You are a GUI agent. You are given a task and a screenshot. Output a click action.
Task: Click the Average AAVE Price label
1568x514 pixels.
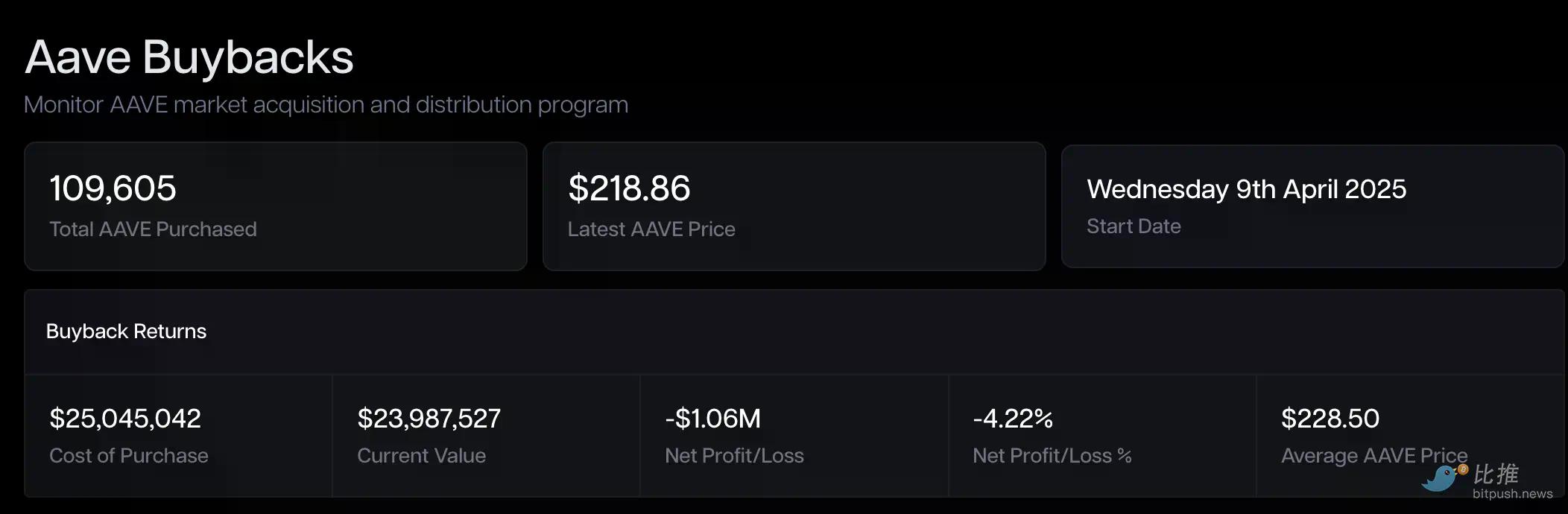click(x=1373, y=456)
